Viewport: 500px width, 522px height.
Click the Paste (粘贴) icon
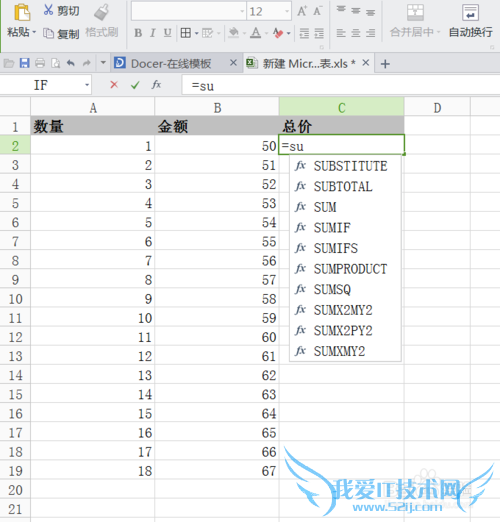pyautogui.click(x=22, y=12)
